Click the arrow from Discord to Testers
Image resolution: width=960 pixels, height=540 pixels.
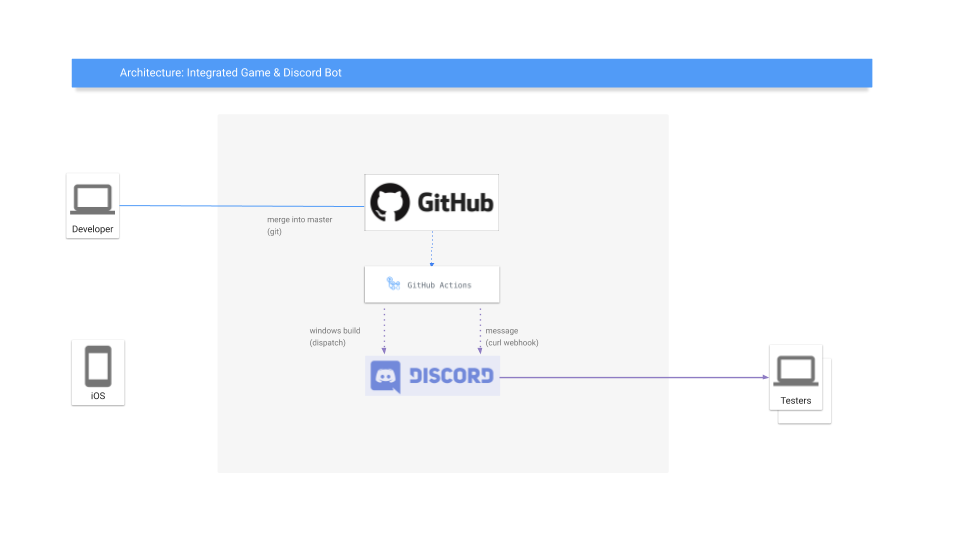(x=634, y=377)
